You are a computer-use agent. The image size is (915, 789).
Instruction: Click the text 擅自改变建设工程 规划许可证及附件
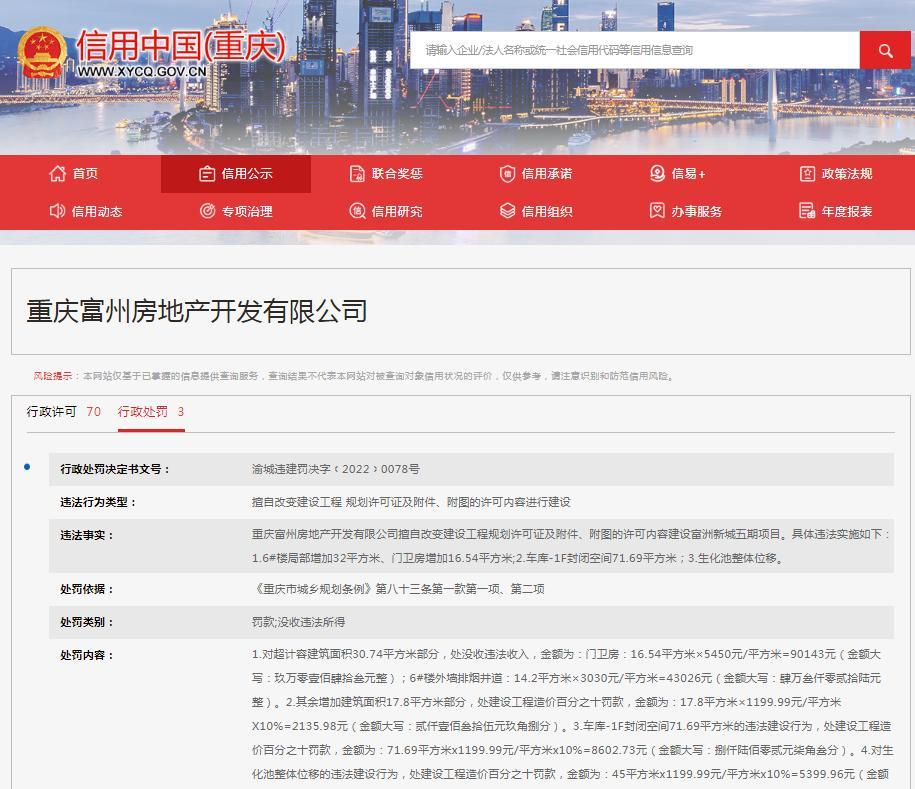pos(344,502)
